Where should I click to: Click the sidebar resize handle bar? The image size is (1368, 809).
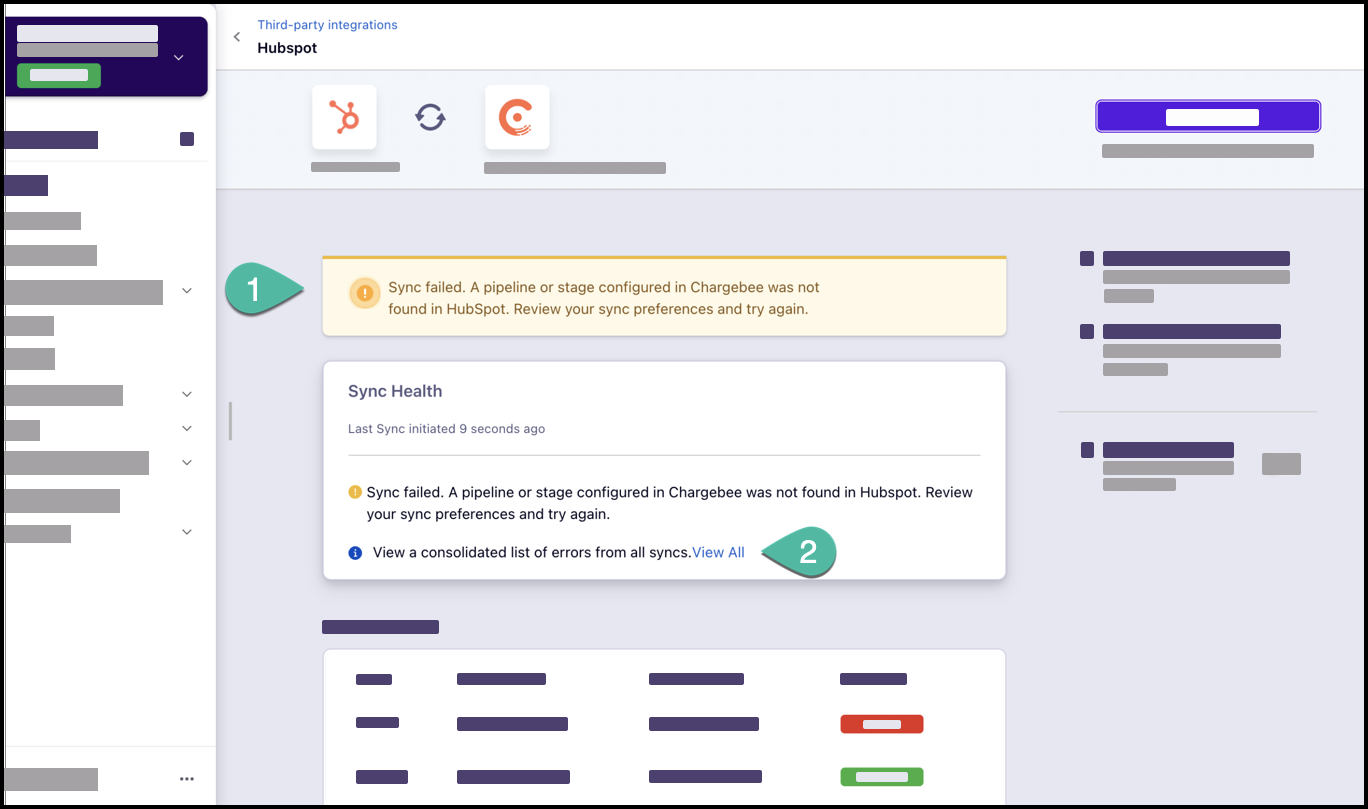[x=230, y=421]
